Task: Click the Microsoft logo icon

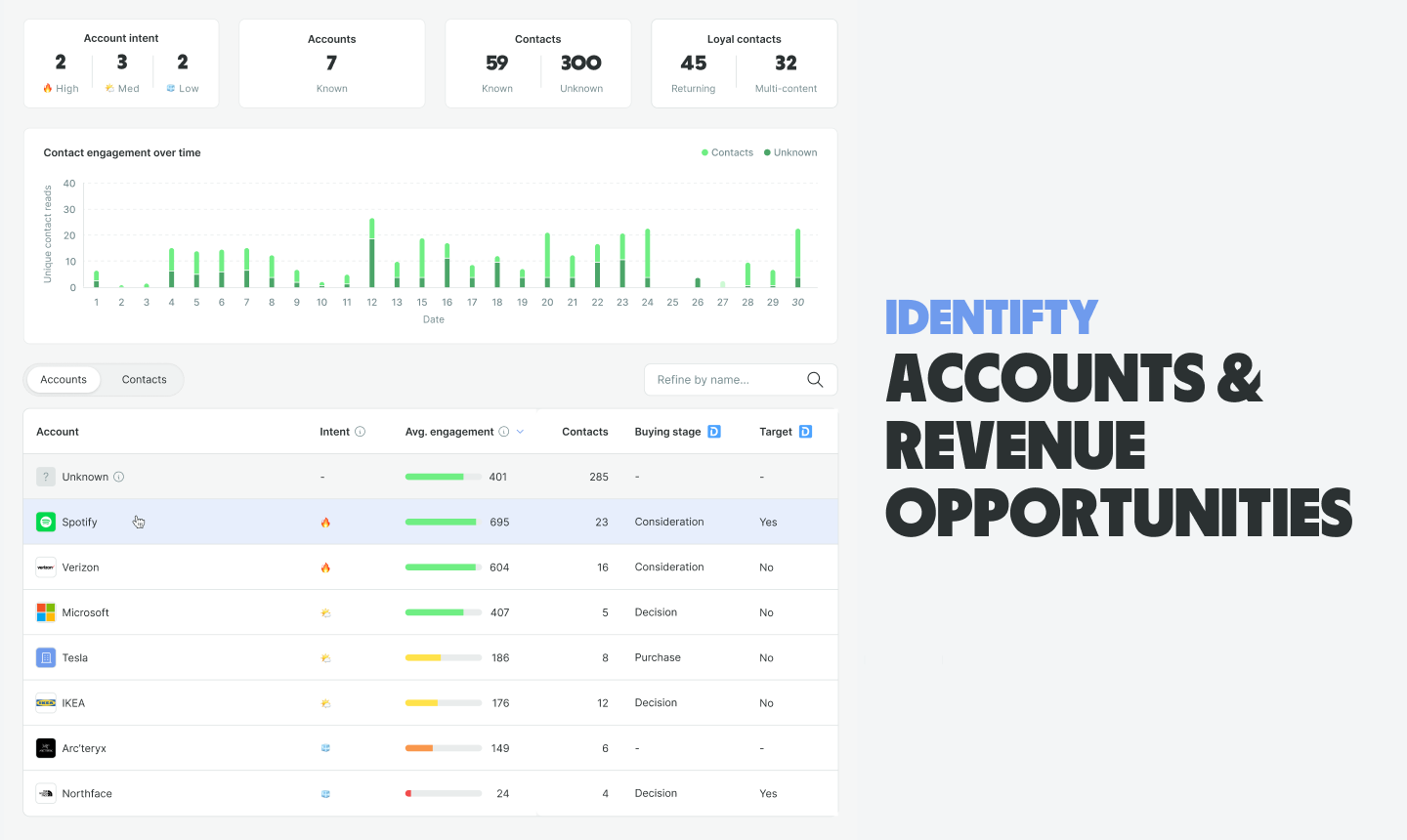Action: click(46, 612)
